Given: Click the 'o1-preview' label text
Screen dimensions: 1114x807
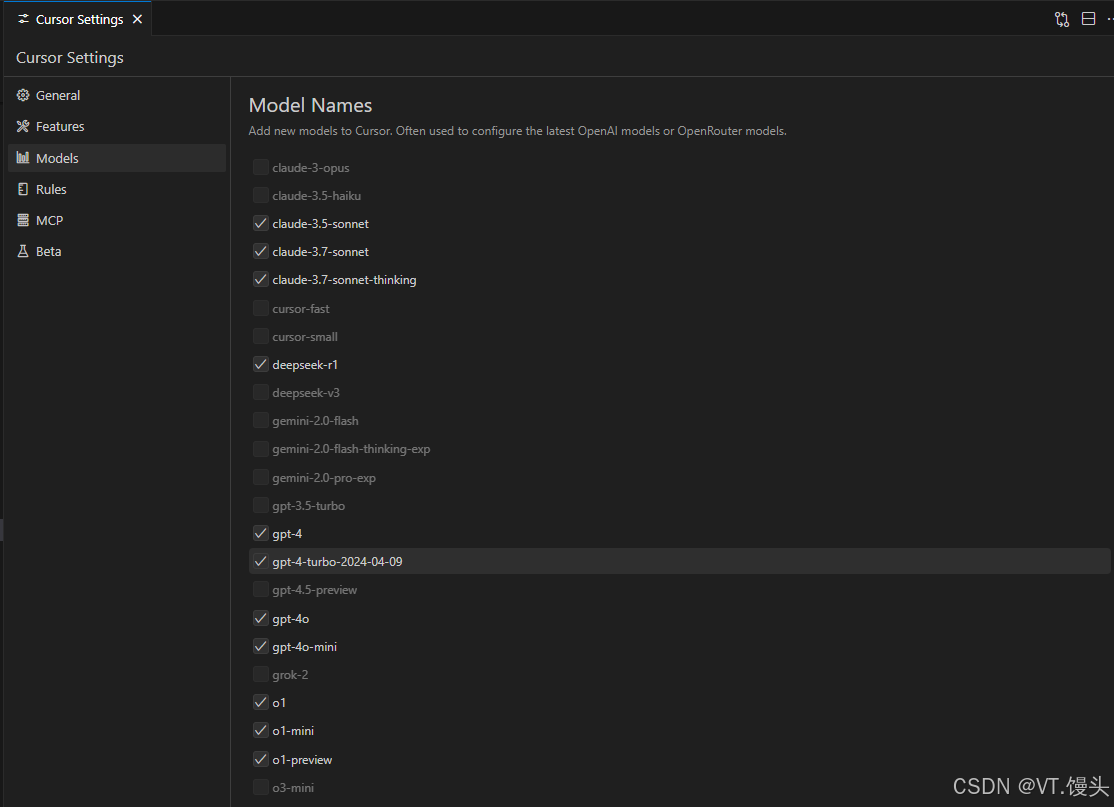Looking at the screenshot, I should (x=302, y=760).
